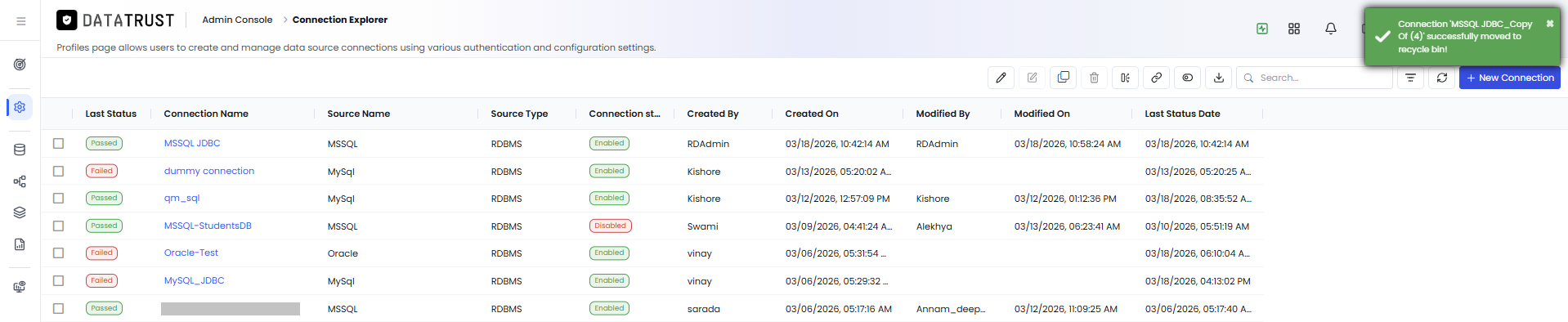Viewport: 1568px width, 322px height.
Task: Refresh the connection list
Action: tap(1442, 78)
